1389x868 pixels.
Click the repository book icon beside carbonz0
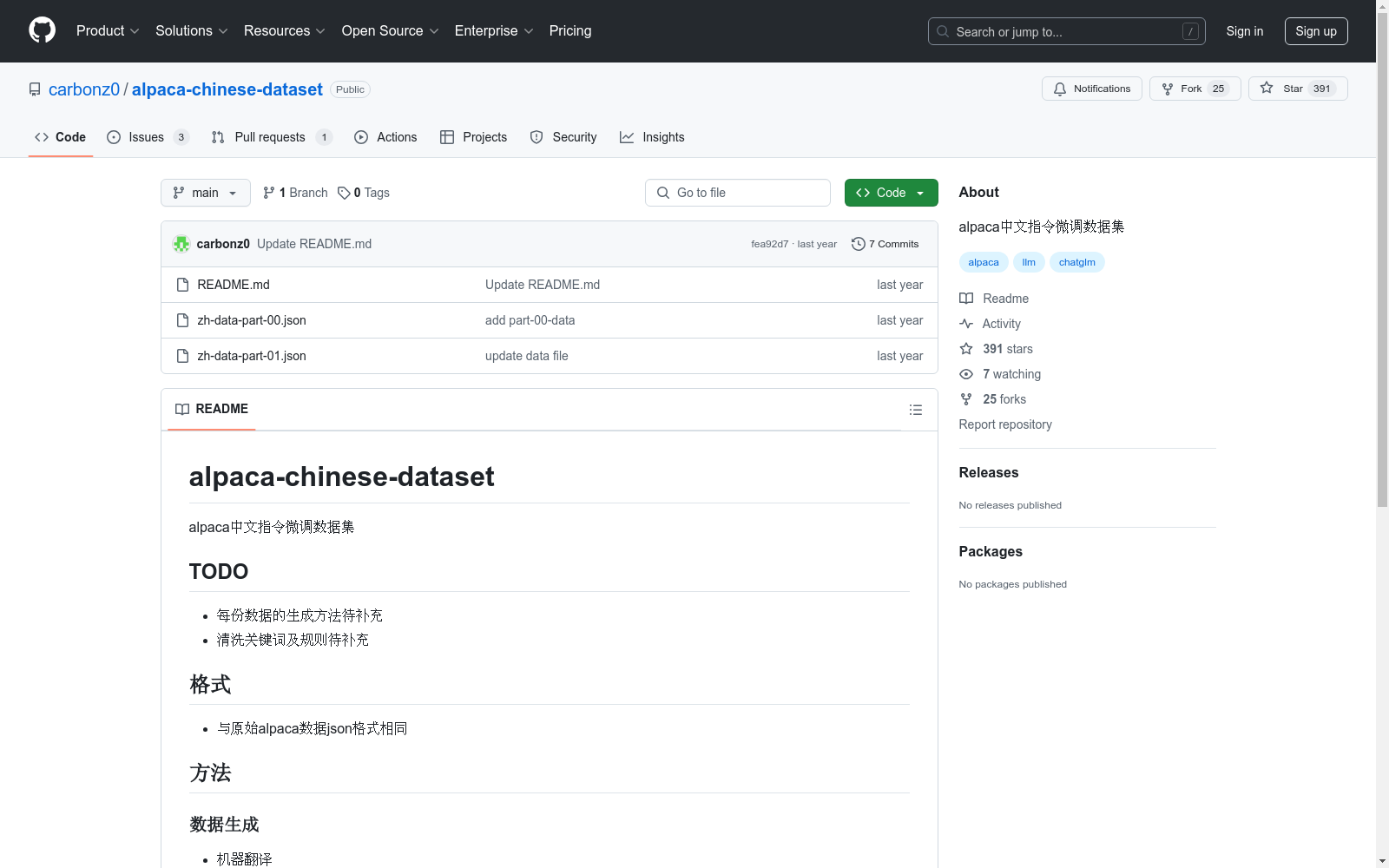pos(35,89)
